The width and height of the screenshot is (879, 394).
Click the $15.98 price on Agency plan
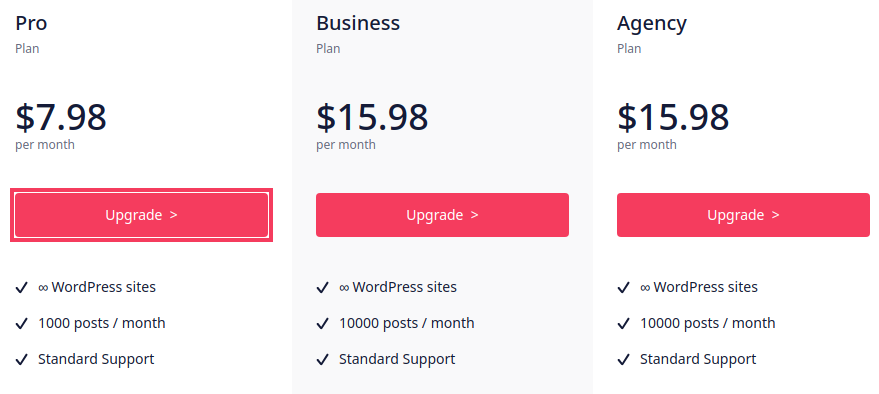[673, 117]
